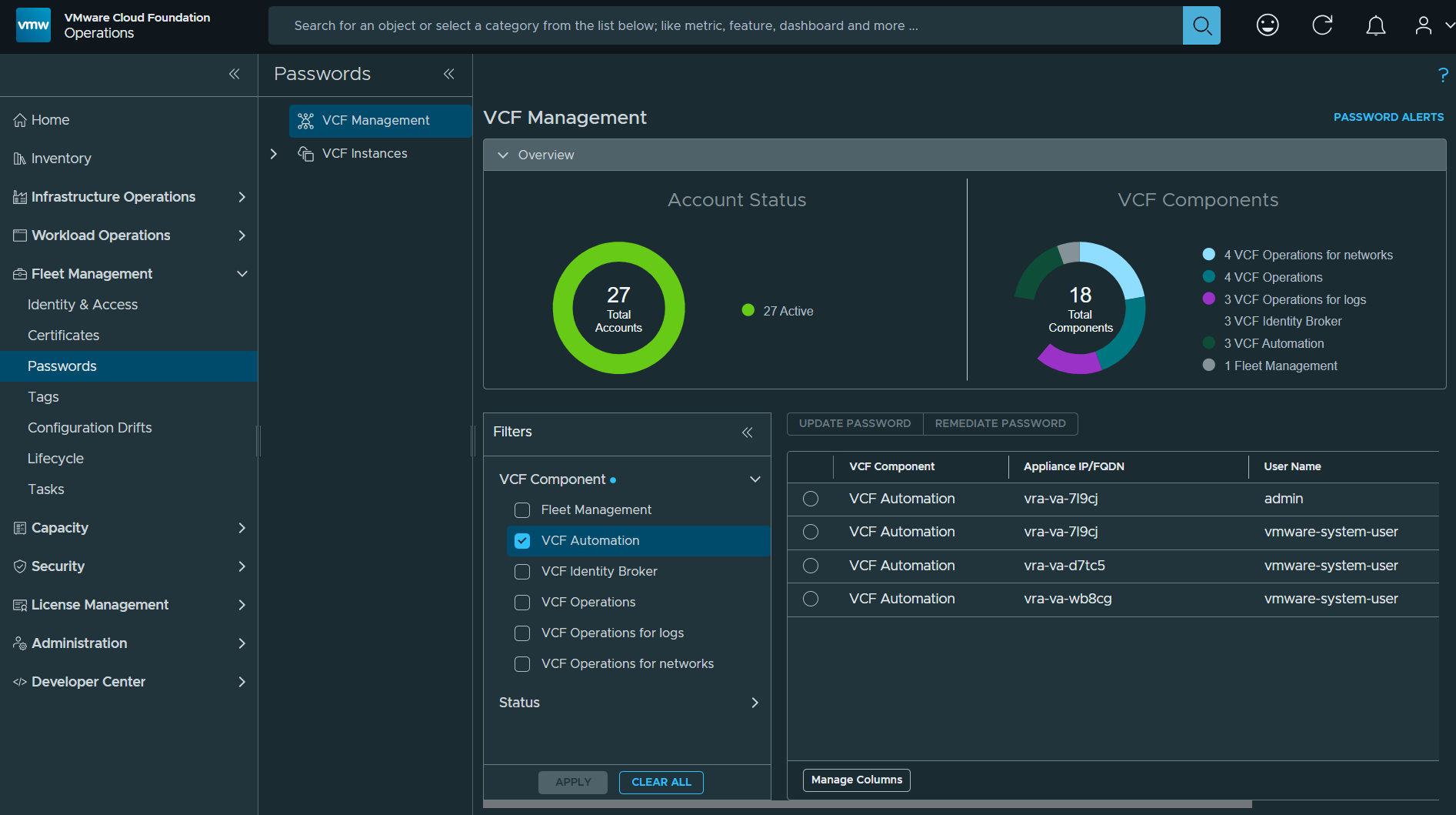1456x815 pixels.
Task: Open Lifecycle page
Action: point(55,459)
